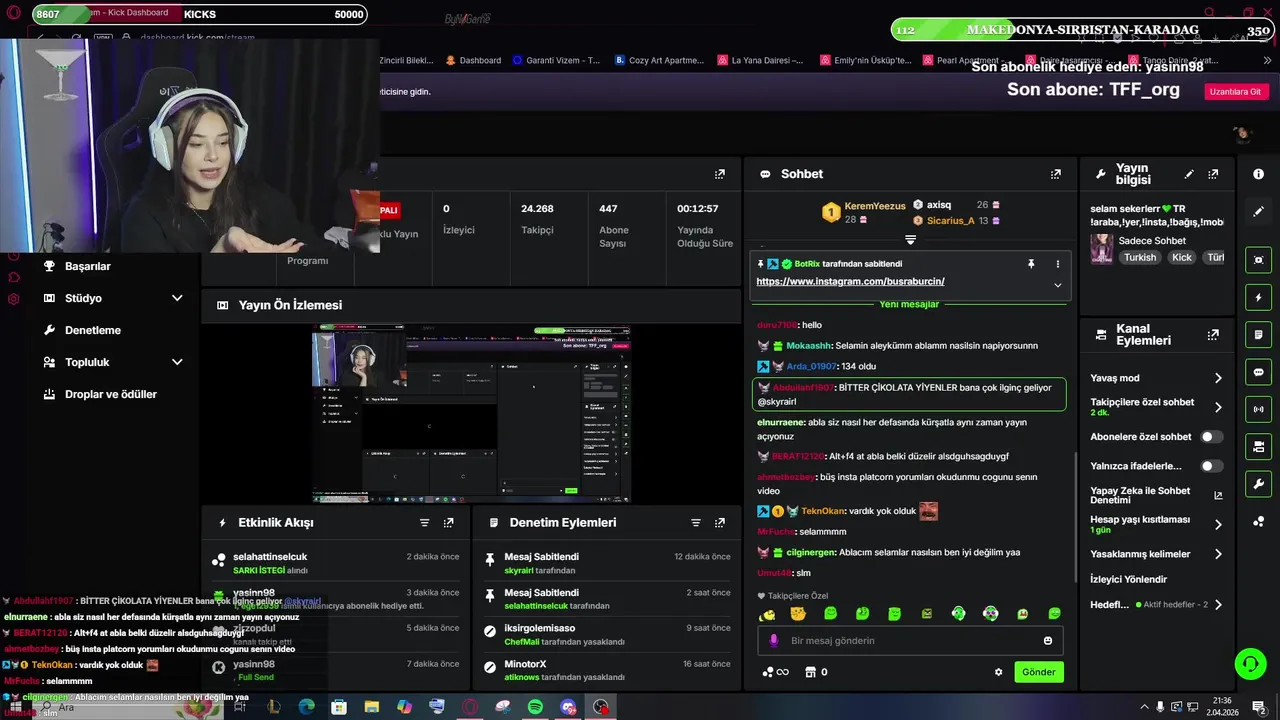
Task: Click the purple microphone icon in message box
Action: tap(773, 641)
